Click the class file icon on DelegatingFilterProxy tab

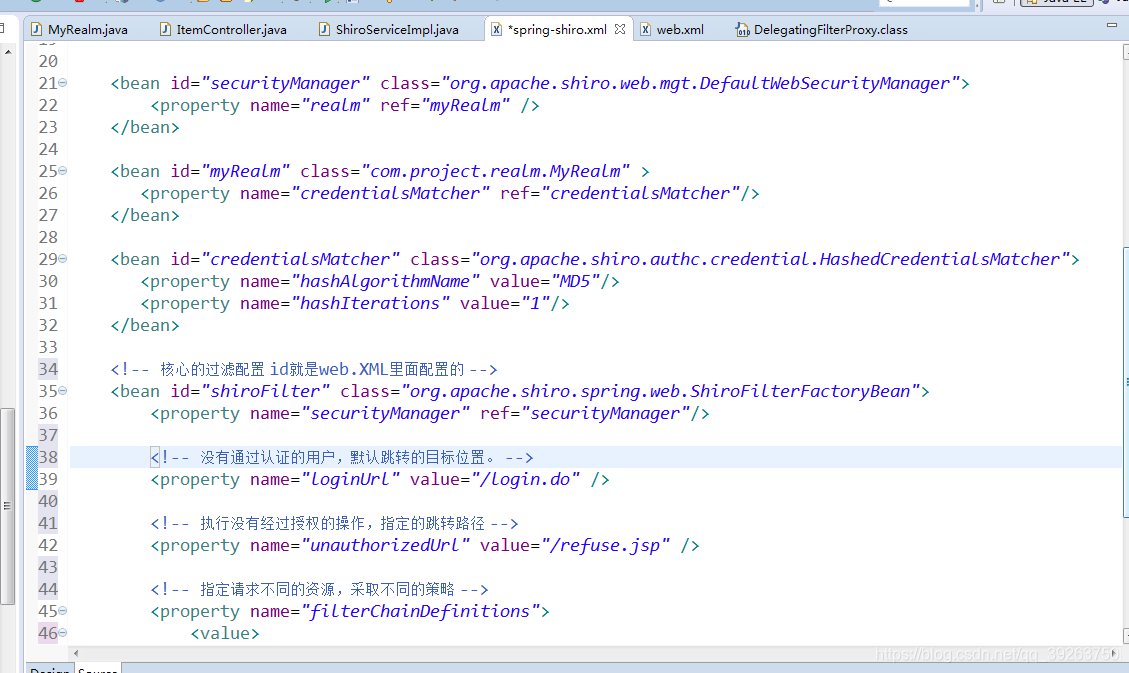[x=742, y=30]
